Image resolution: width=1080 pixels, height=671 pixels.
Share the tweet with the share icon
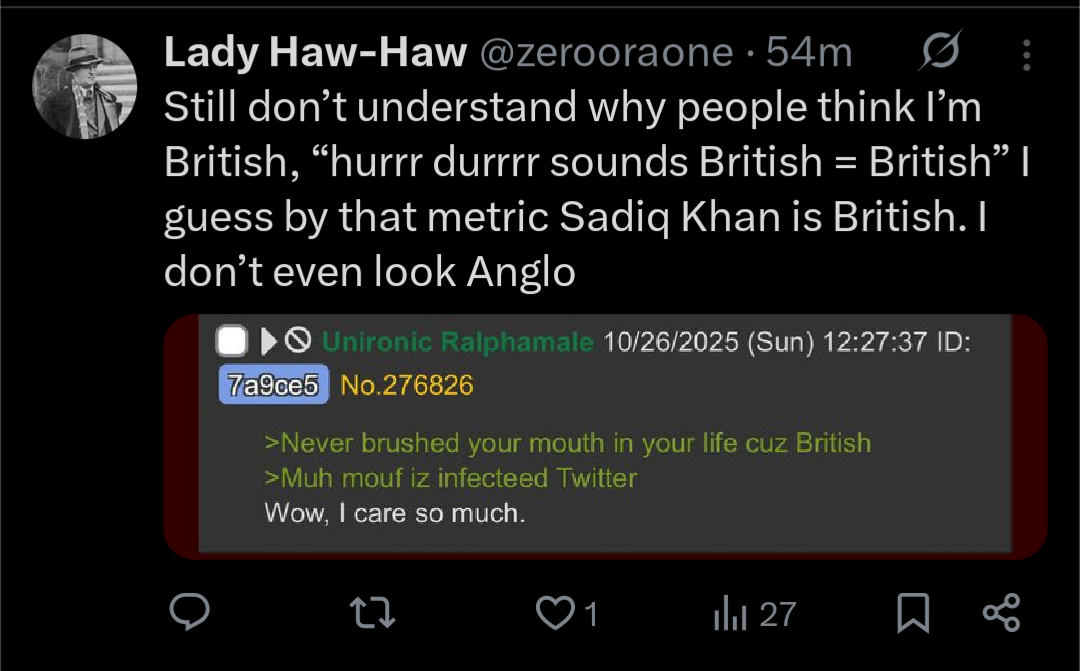[x=1001, y=612]
